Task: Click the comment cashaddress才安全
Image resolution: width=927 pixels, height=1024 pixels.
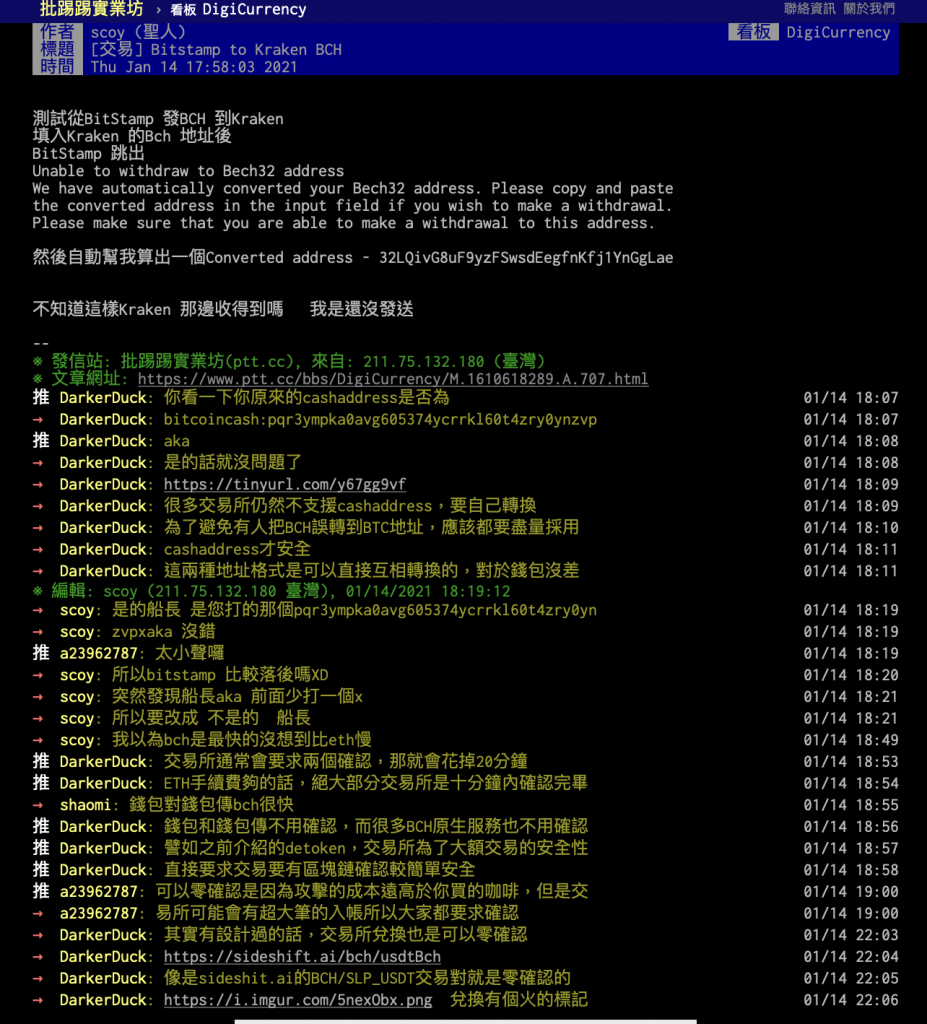Action: click(237, 549)
